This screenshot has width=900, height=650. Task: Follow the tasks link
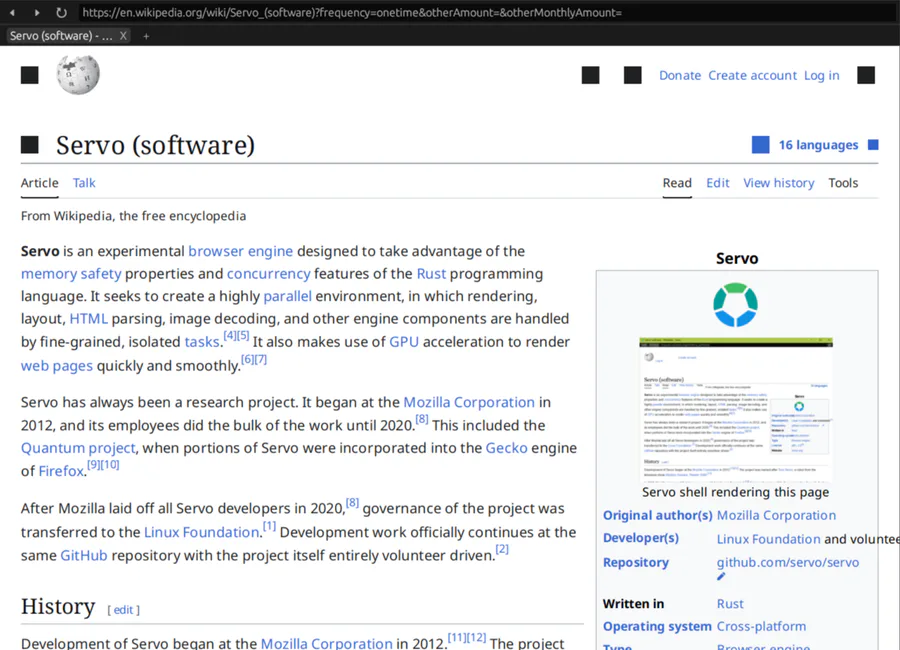point(202,342)
